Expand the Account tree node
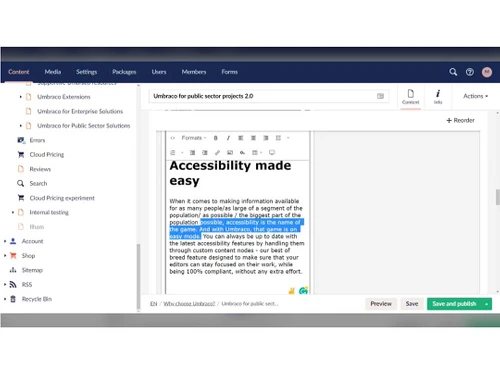 (5, 241)
